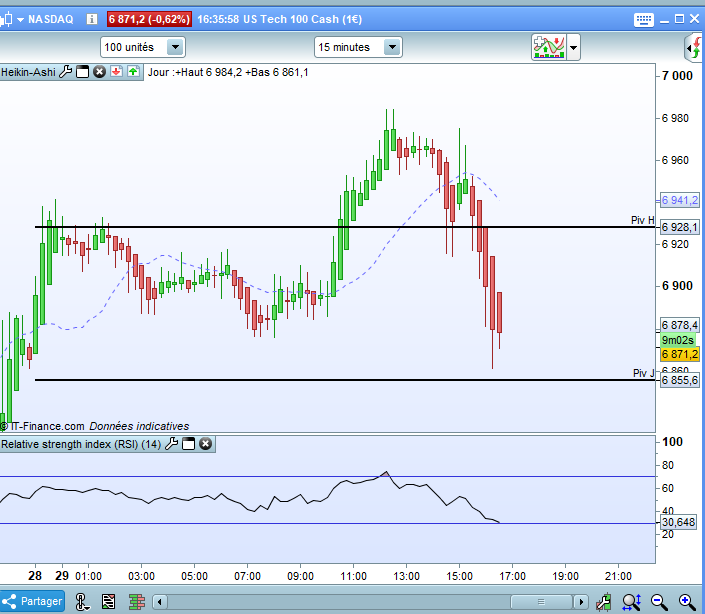Viewport: 705px width, 614px height.
Task: Click the 13:00 time axis label
Action: pos(406,576)
